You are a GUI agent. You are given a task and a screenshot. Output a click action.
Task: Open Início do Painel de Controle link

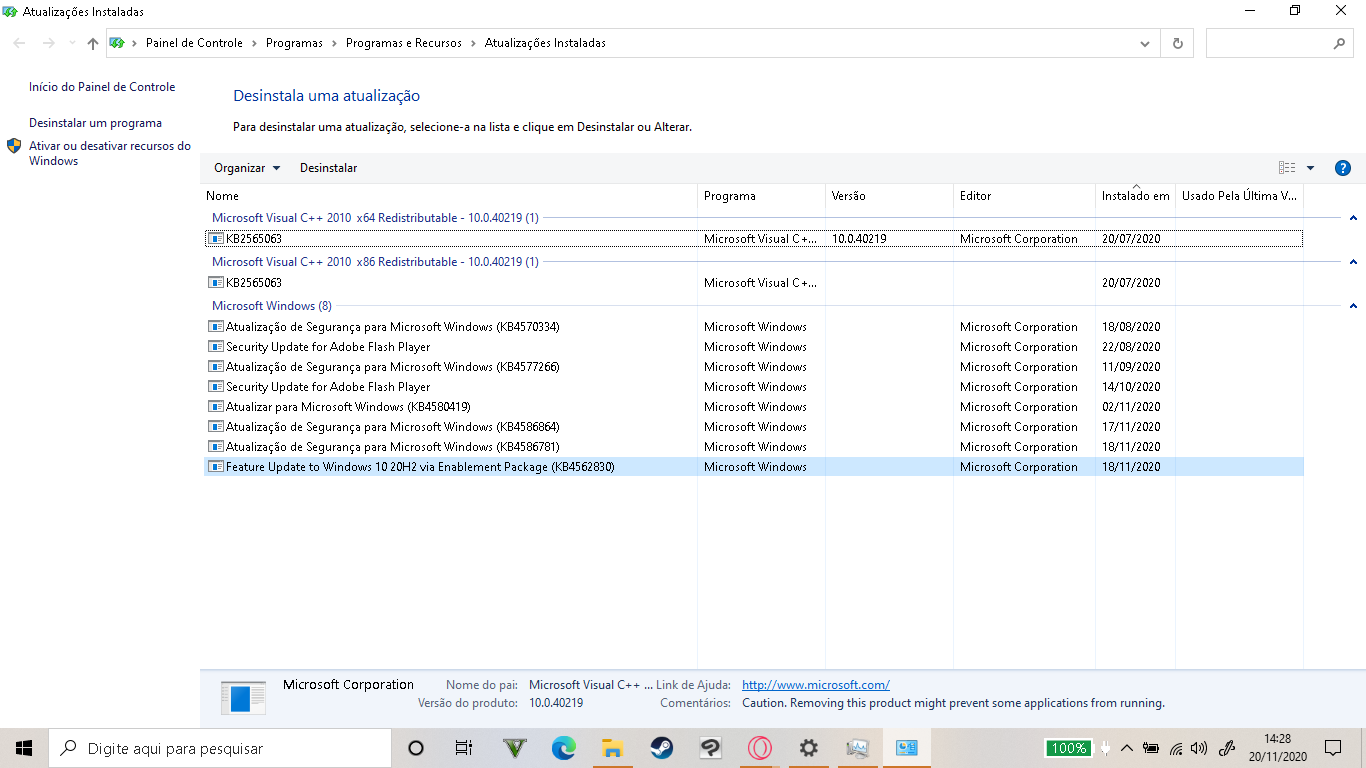(102, 87)
